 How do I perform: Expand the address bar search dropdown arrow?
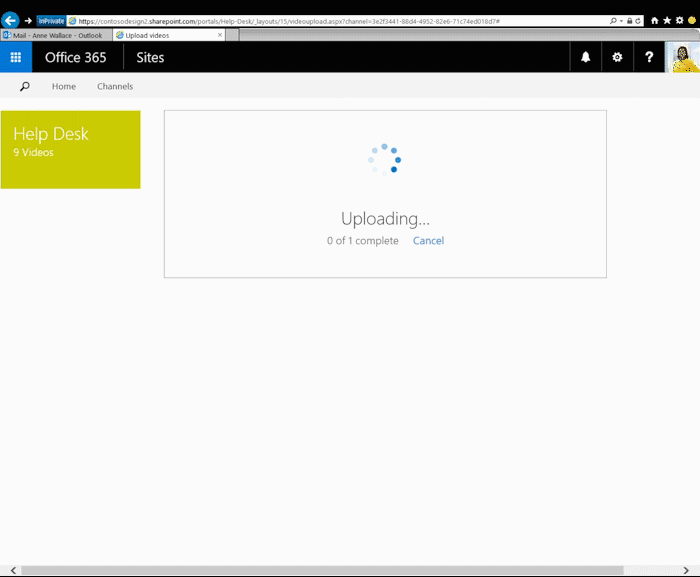619,20
